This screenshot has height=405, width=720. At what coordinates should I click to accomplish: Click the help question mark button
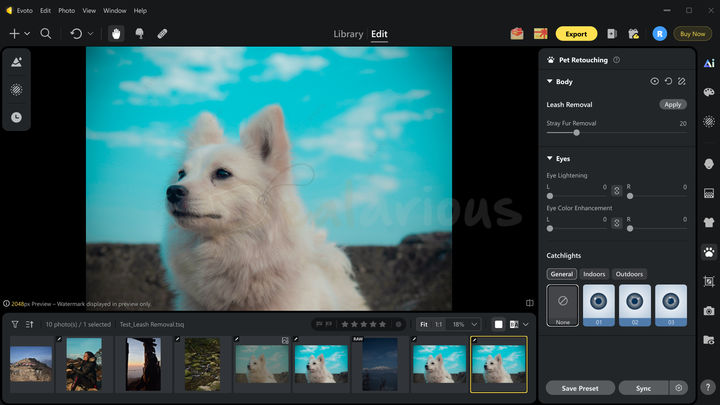click(708, 387)
